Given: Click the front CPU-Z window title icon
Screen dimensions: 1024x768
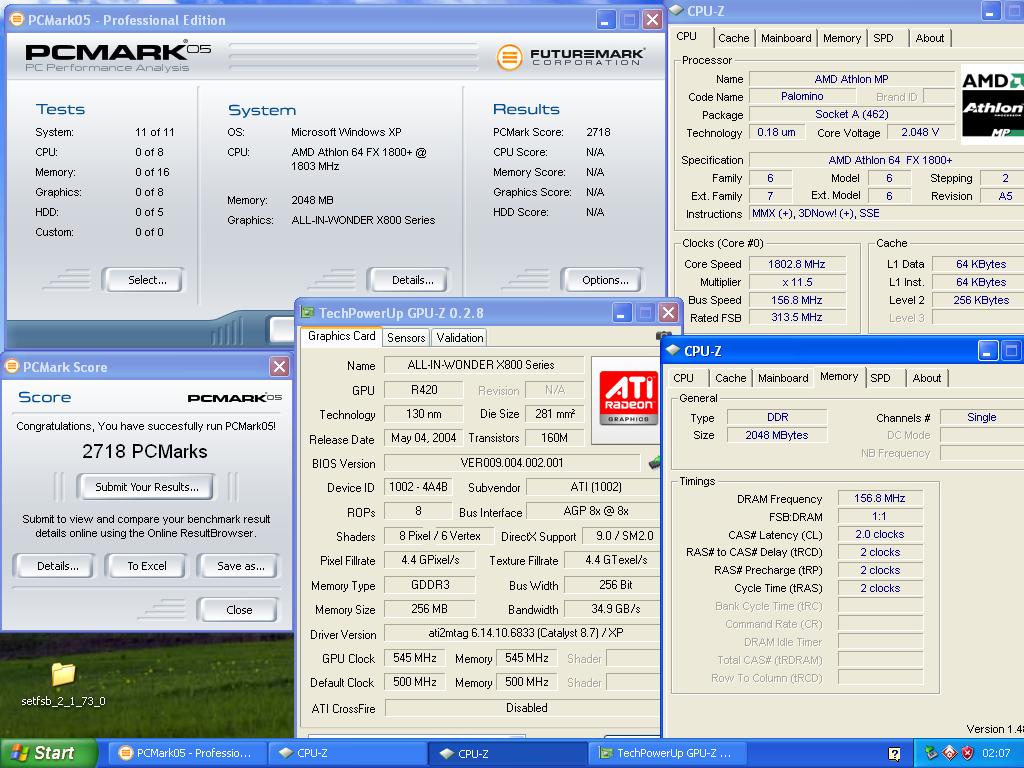Looking at the screenshot, I should pos(673,351).
